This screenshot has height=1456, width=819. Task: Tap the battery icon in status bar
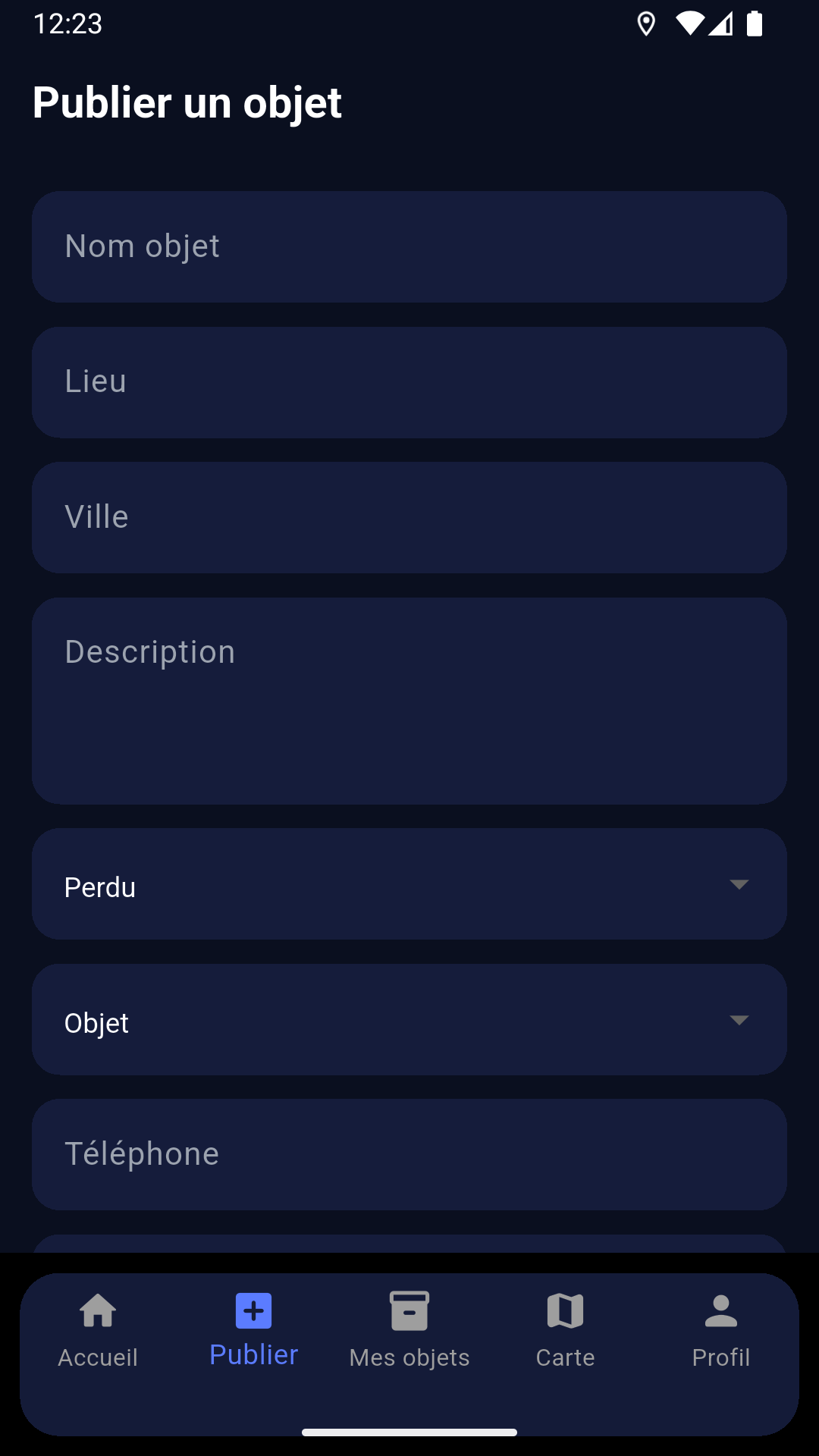(x=755, y=24)
